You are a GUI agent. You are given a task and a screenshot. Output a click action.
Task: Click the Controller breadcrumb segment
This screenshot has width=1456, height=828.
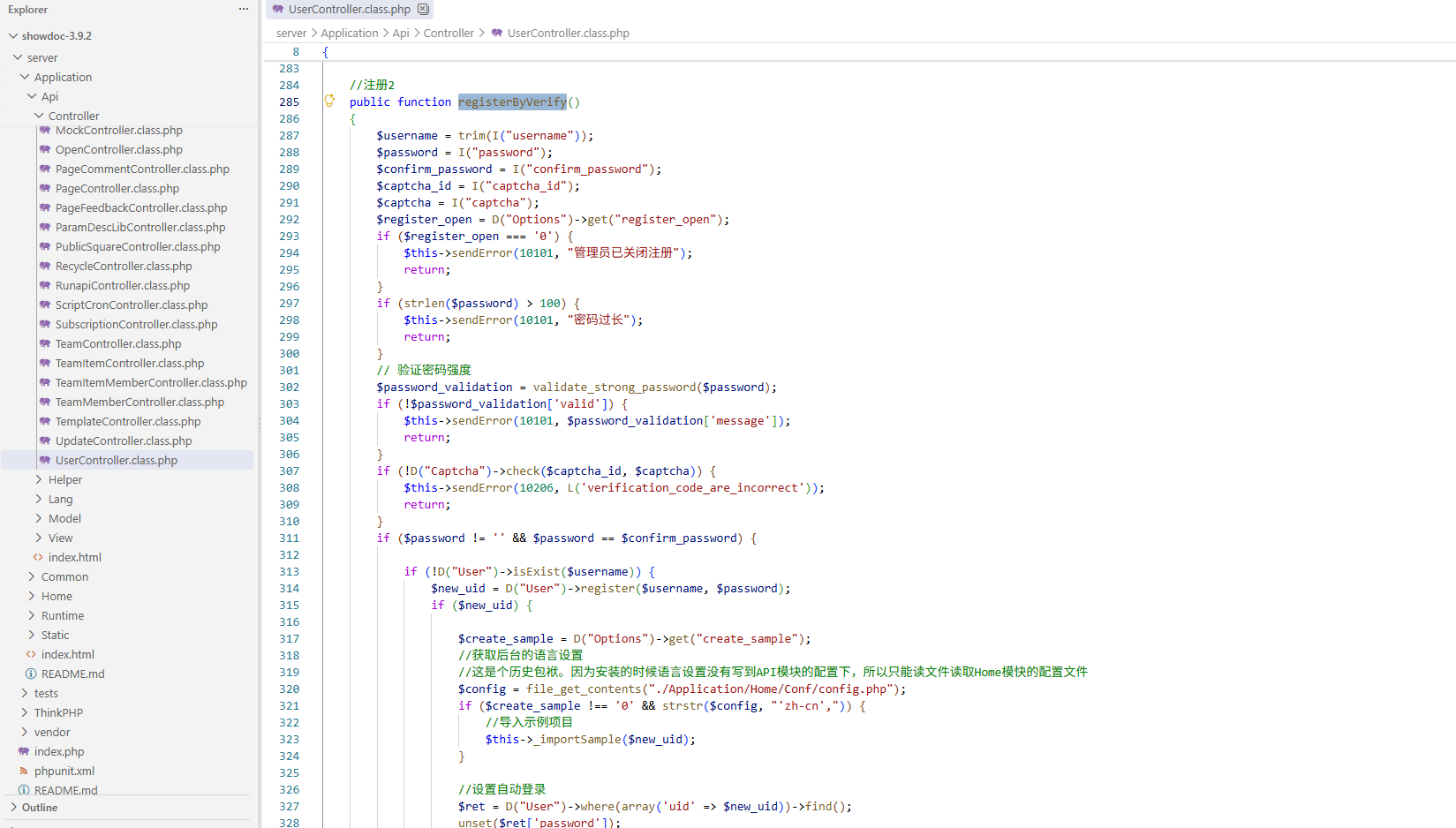(449, 33)
